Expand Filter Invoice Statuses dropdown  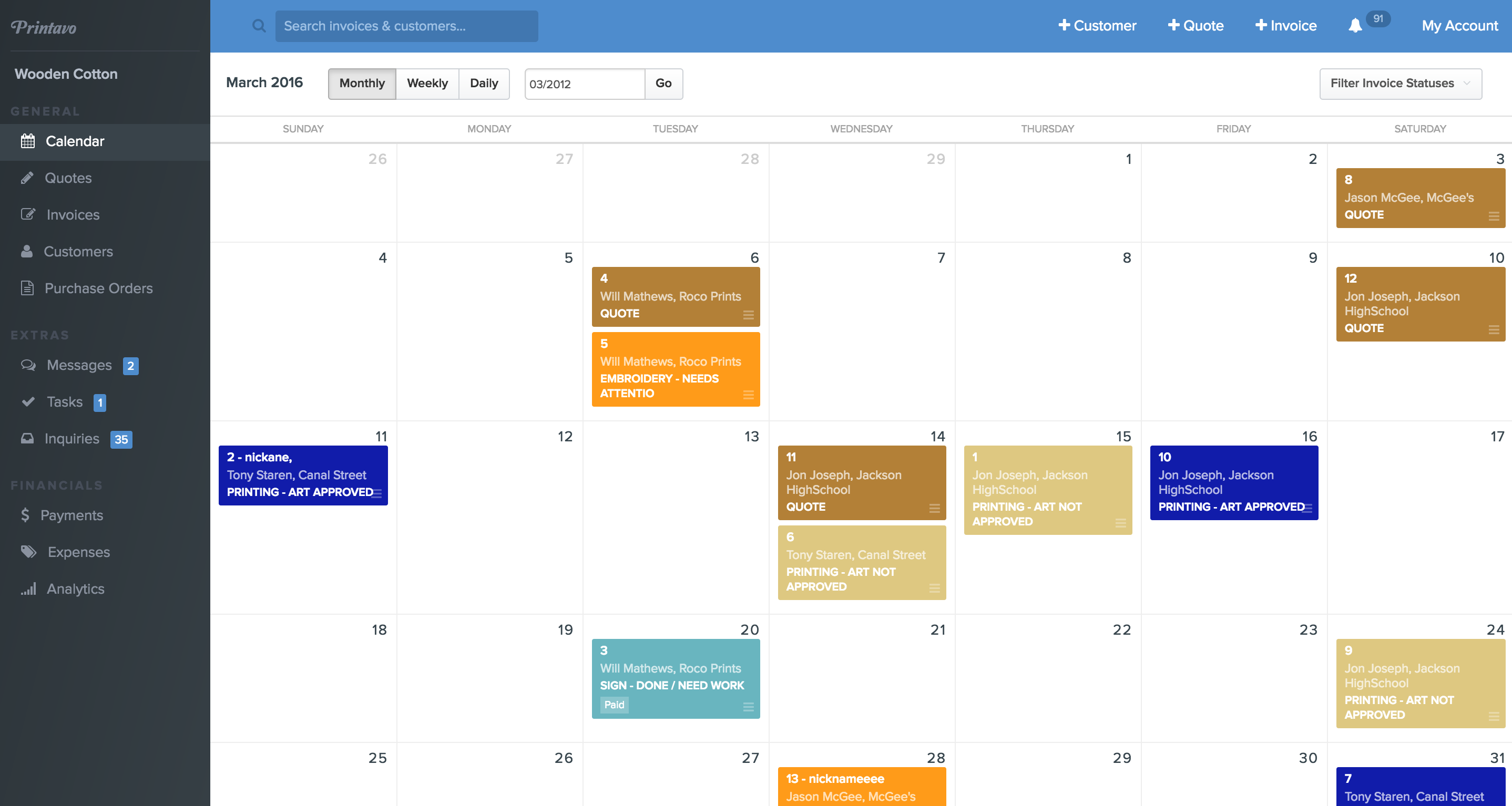[1401, 84]
